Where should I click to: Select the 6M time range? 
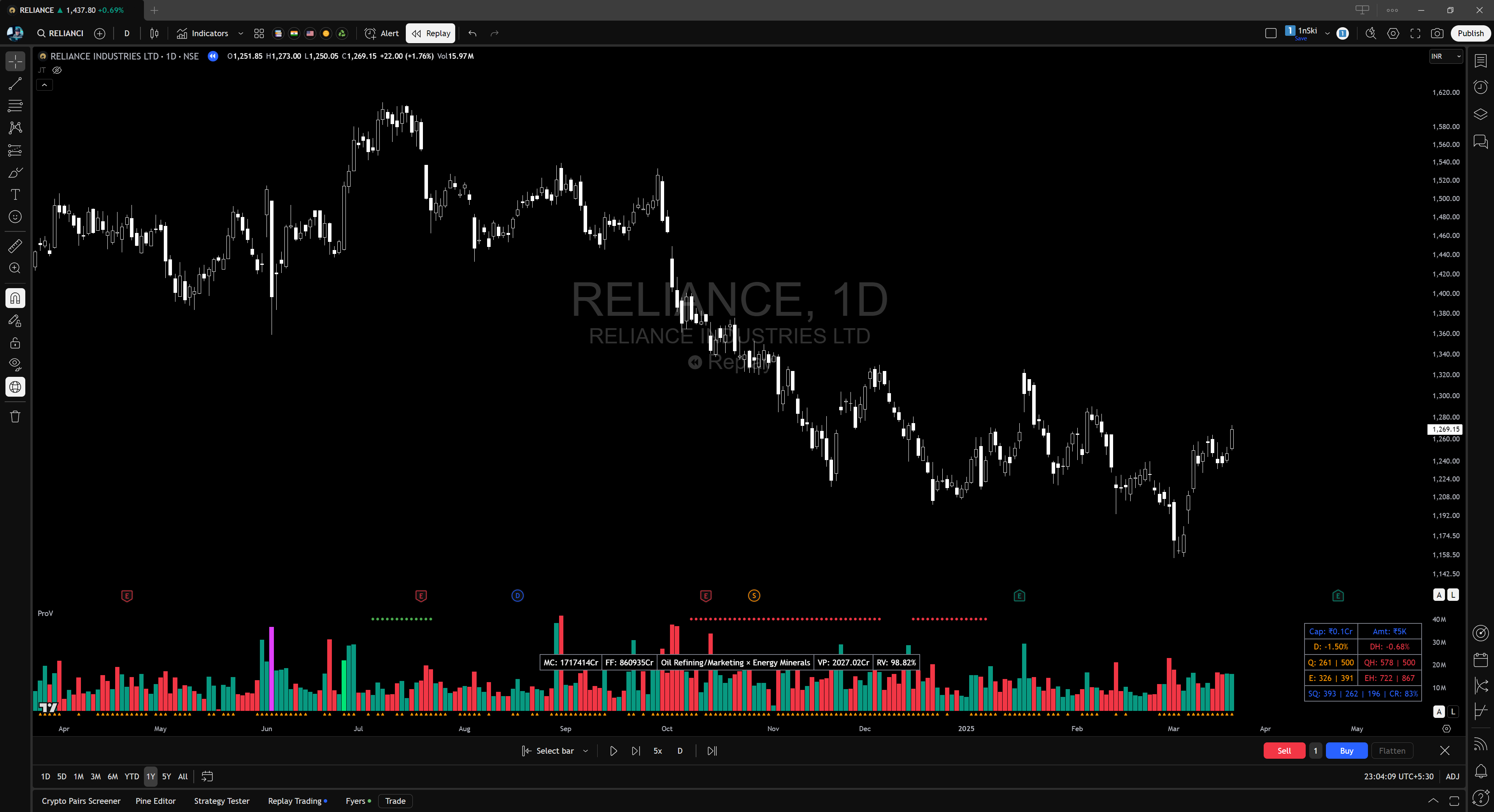(112, 776)
